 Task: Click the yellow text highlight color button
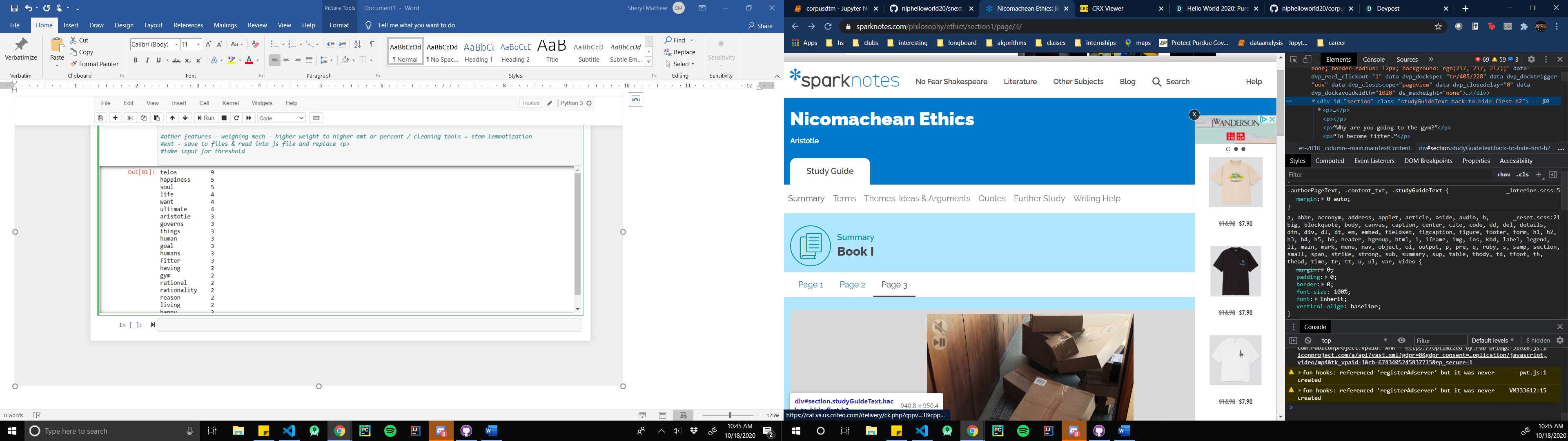pos(231,60)
